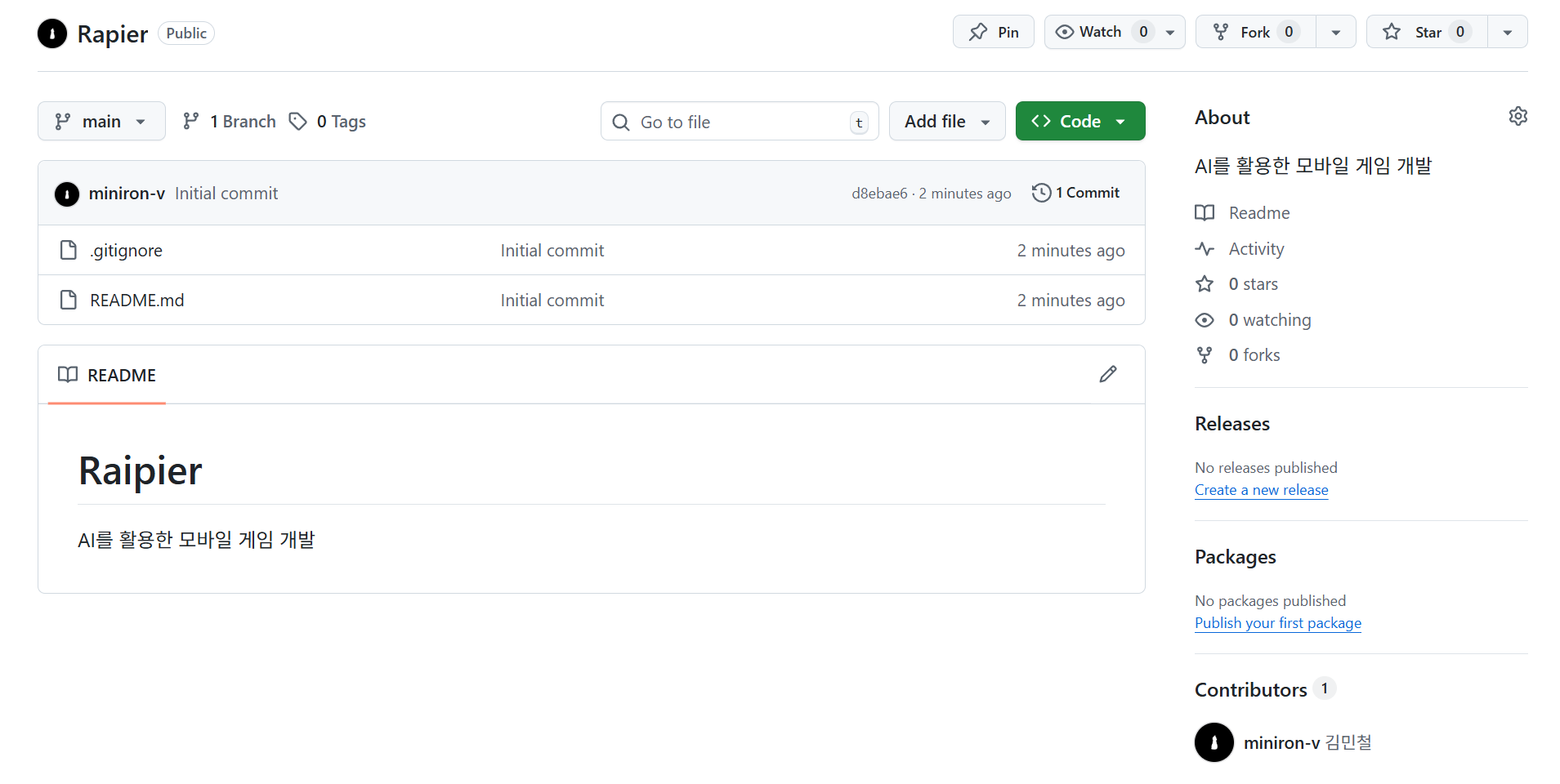Click the fork icon beside 0 forks
This screenshot has height=784, width=1560.
1205,355
